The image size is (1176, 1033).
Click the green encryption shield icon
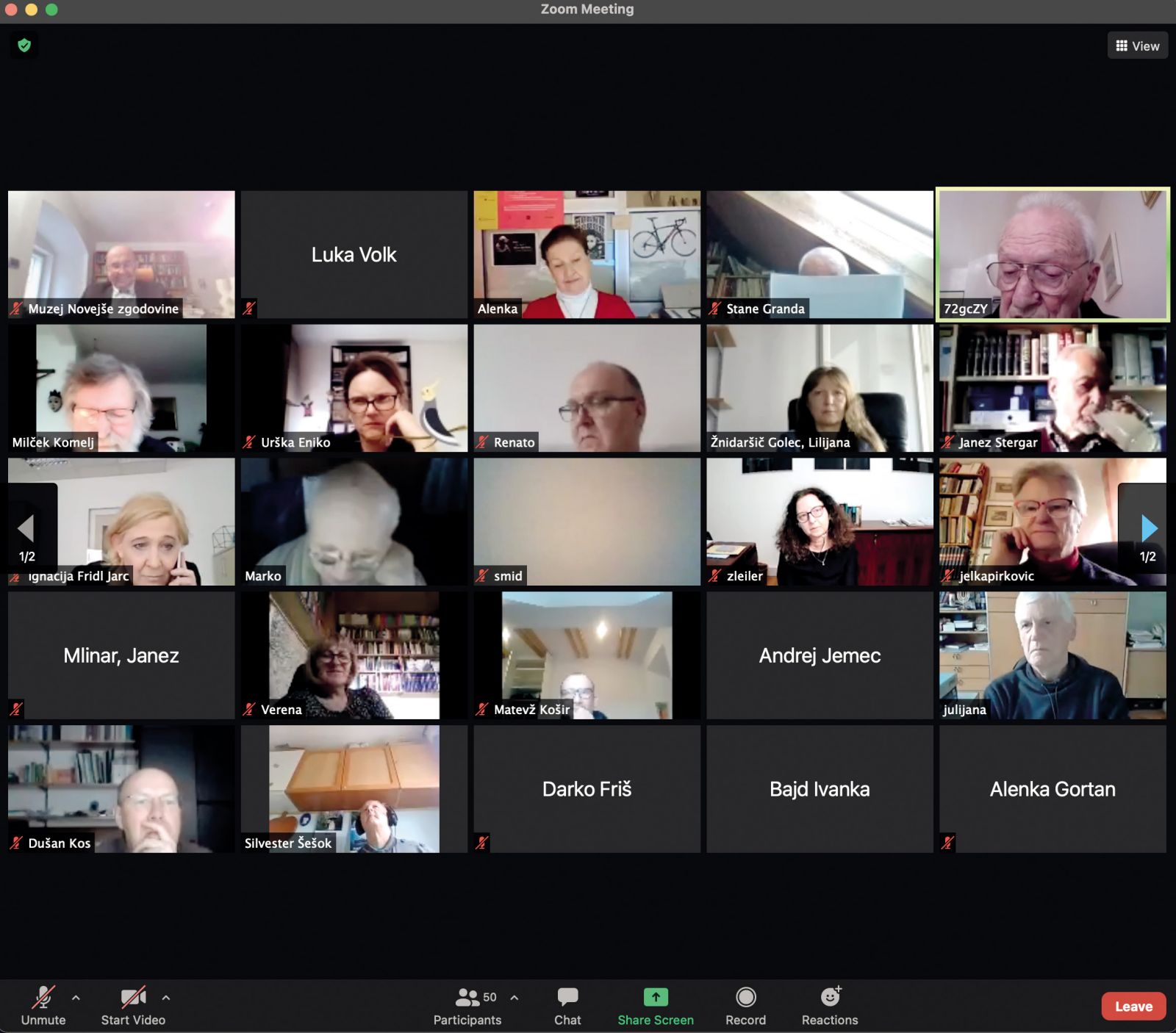pos(24,46)
